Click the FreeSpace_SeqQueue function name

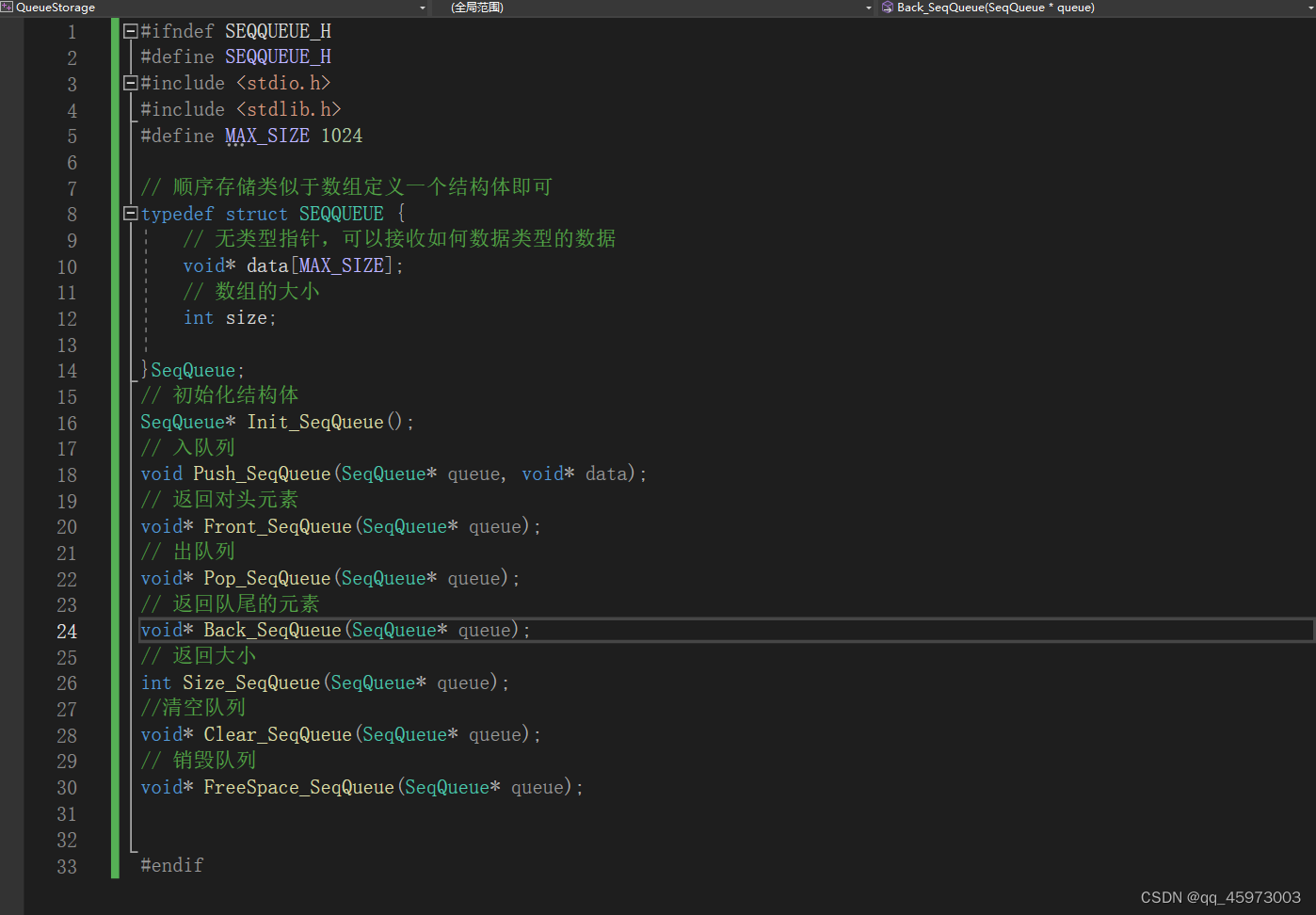(x=299, y=787)
